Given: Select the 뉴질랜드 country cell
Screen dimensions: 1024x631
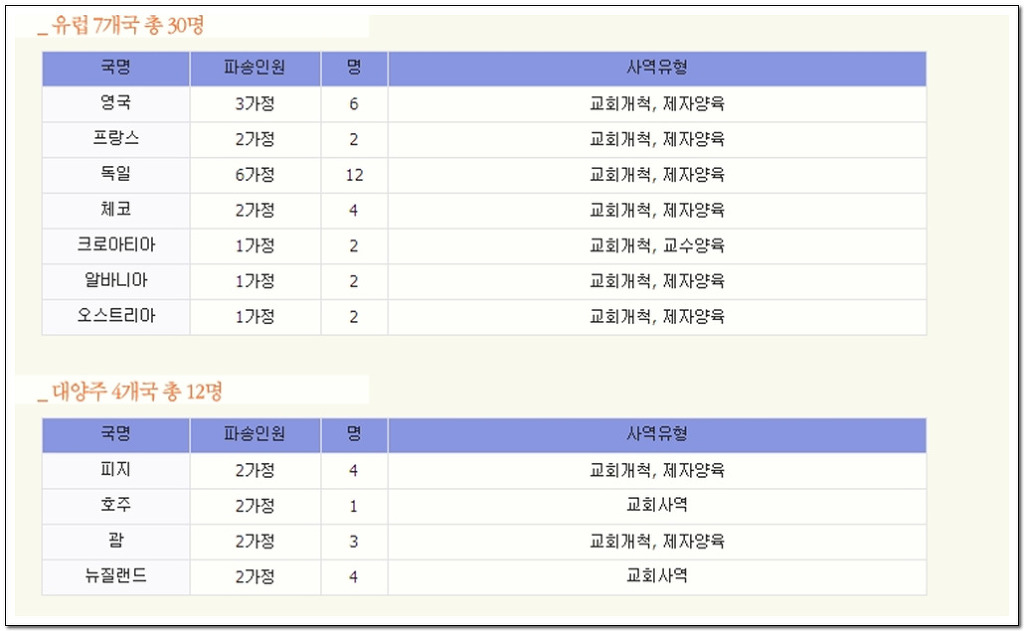Looking at the screenshot, I should pos(116,577).
